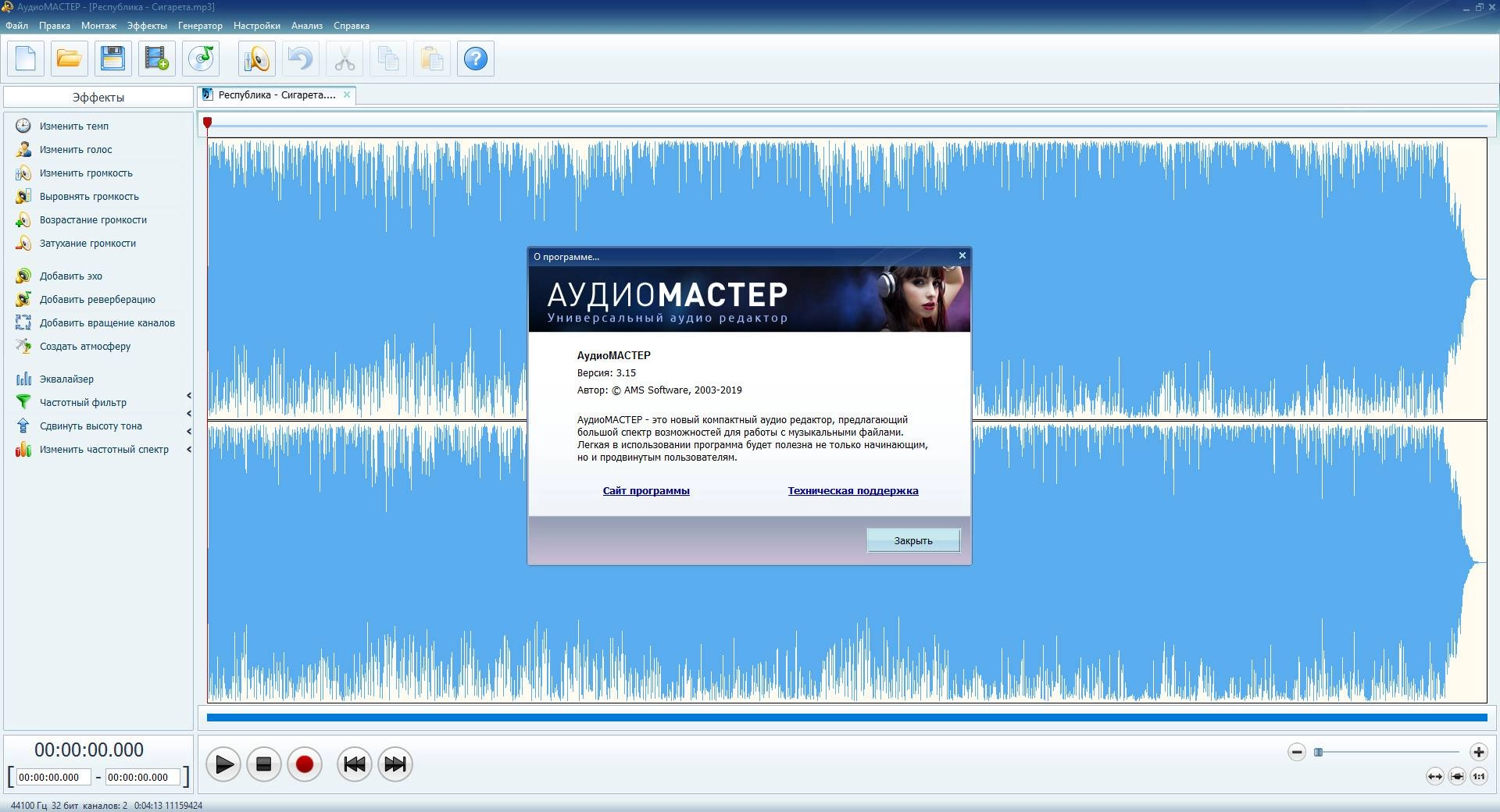Jump to start with the rewind button

[355, 764]
